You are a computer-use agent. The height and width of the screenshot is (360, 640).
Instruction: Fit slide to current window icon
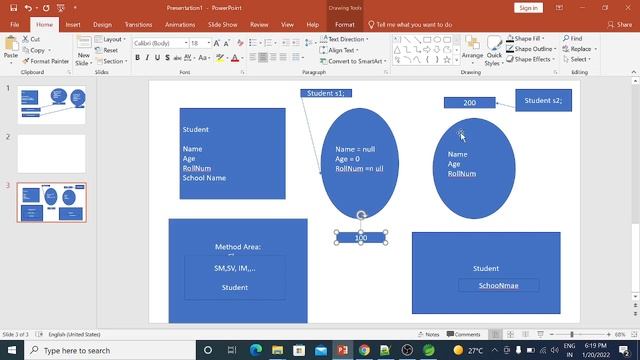click(x=634, y=334)
